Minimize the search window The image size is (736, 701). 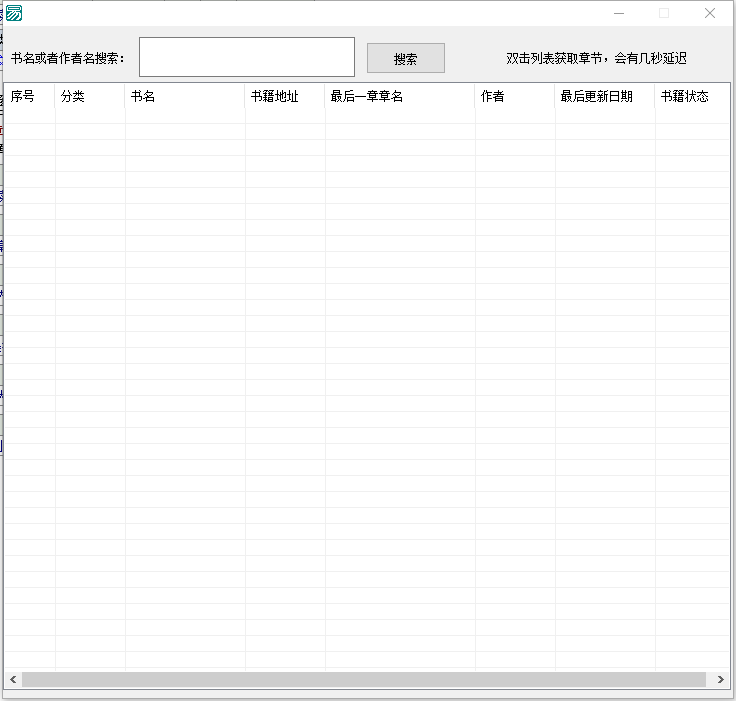point(619,13)
